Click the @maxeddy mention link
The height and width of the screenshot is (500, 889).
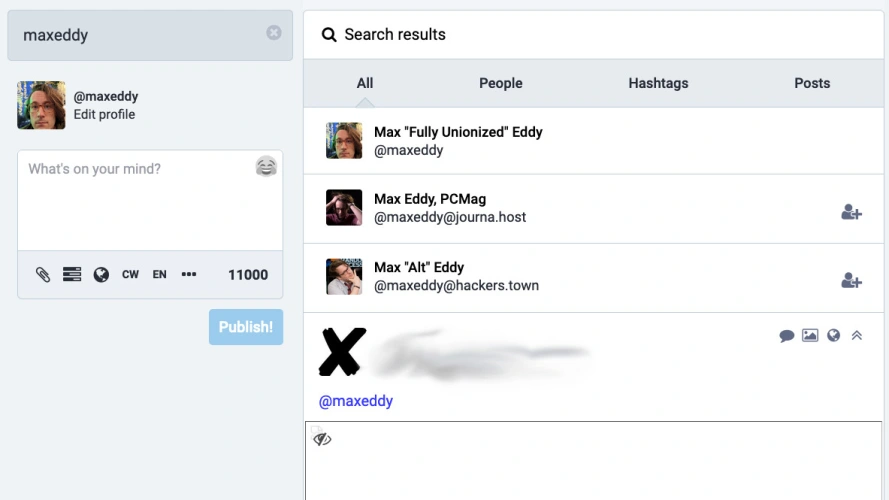[x=356, y=401]
